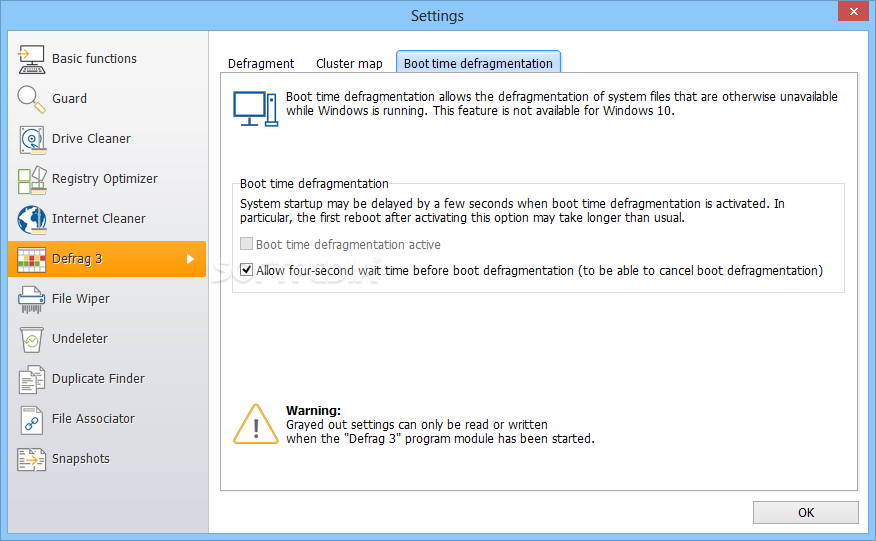Open the Duplicate Finder documents icon
Screen dimensions: 876x541
[31, 379]
